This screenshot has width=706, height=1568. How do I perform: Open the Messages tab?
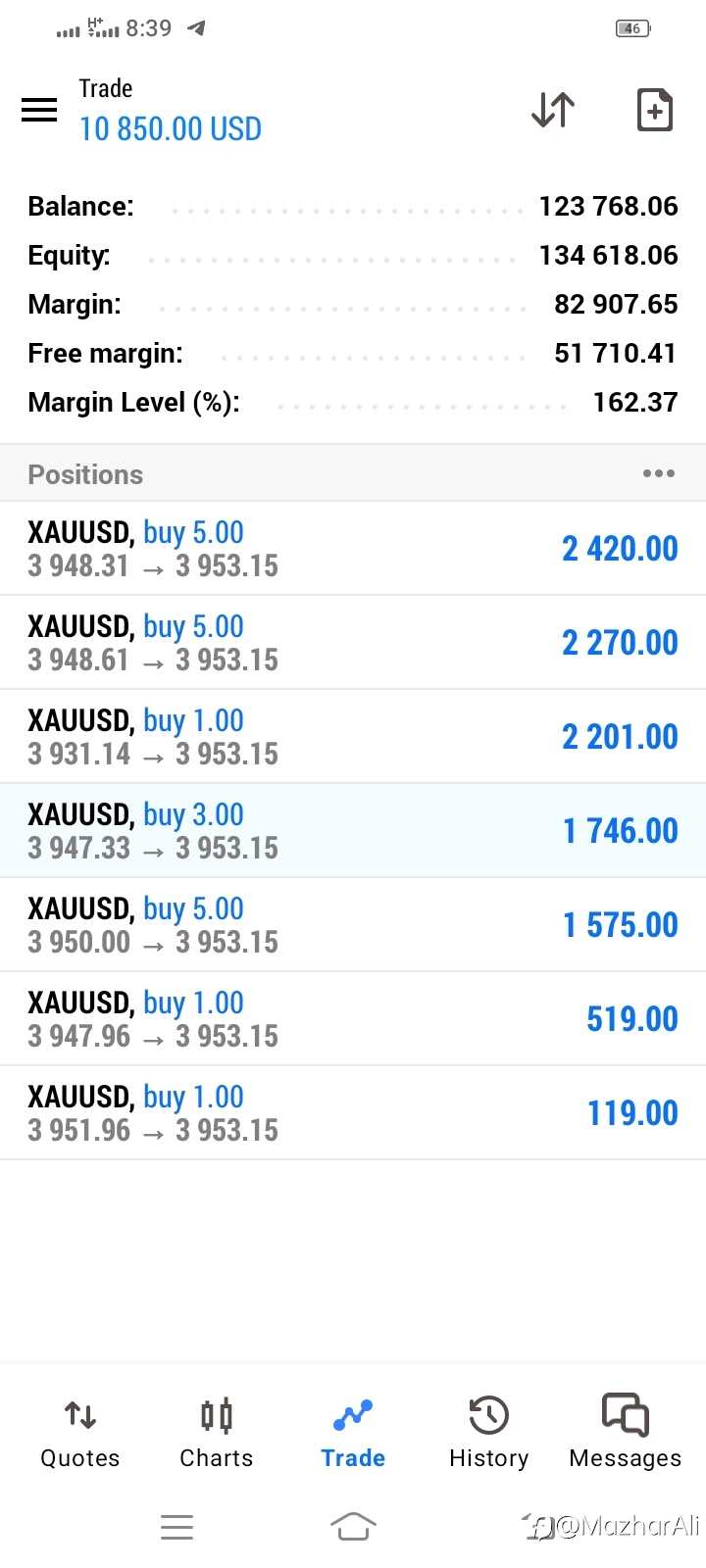click(x=625, y=1433)
